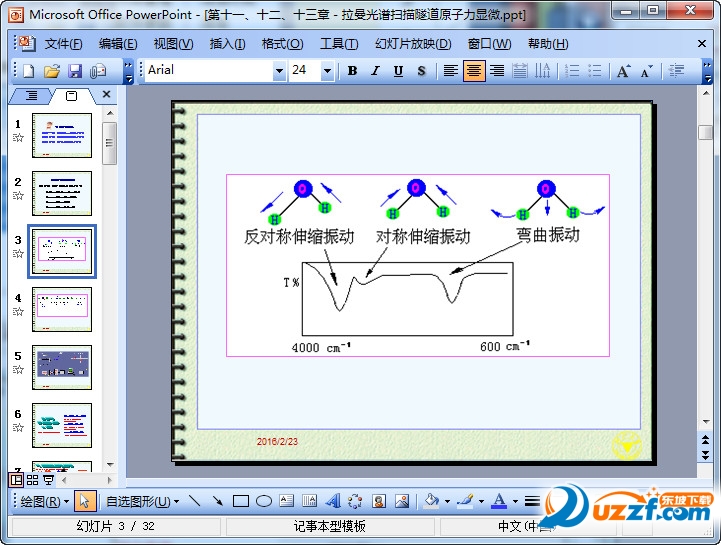The height and width of the screenshot is (545, 721).
Task: Open fill color dropdown arrow
Action: pos(447,502)
